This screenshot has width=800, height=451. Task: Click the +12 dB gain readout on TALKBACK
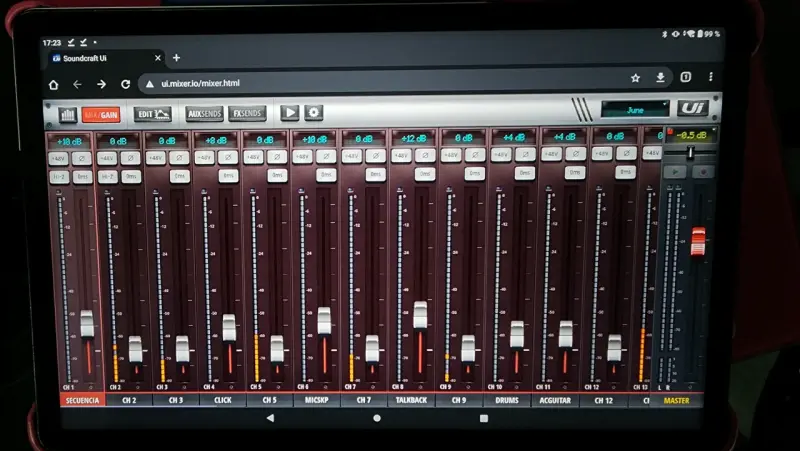click(413, 138)
